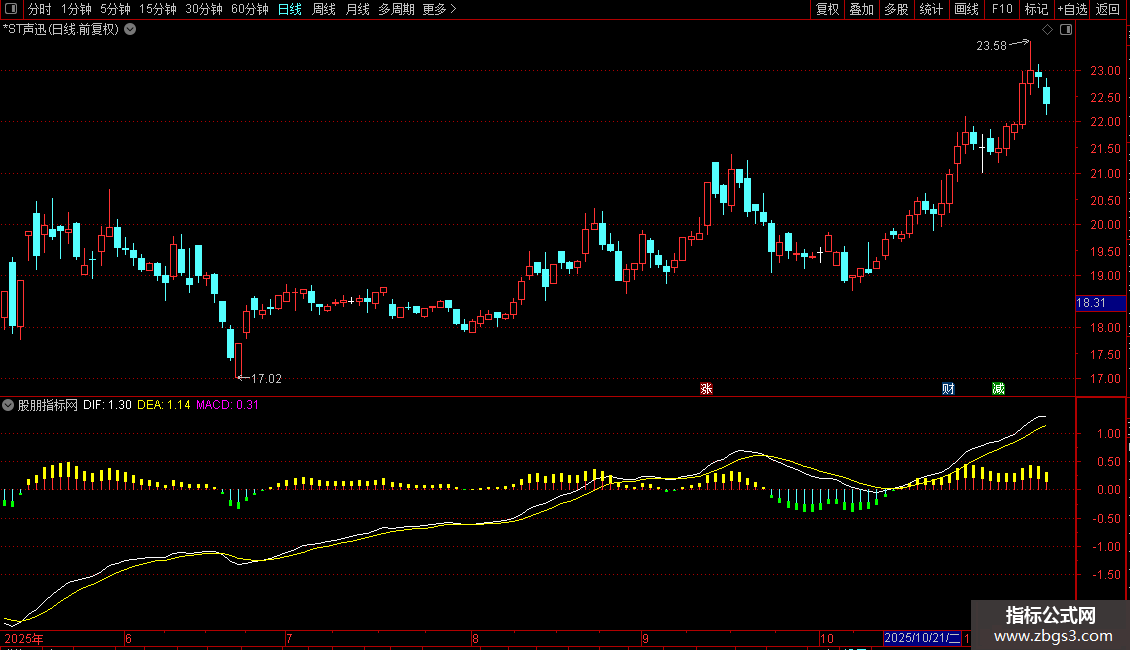The image size is (1130, 650).
Task: Select the 60分钟 period tab
Action: coord(250,9)
